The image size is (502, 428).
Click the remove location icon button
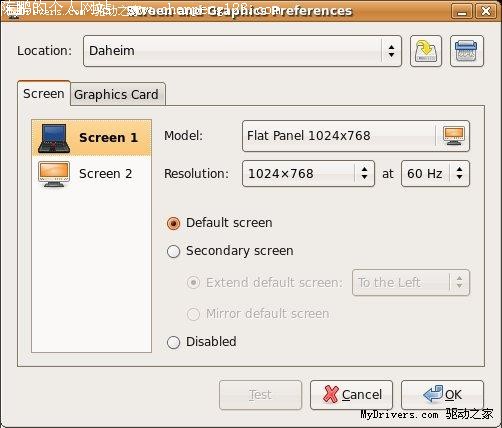click(x=467, y=51)
